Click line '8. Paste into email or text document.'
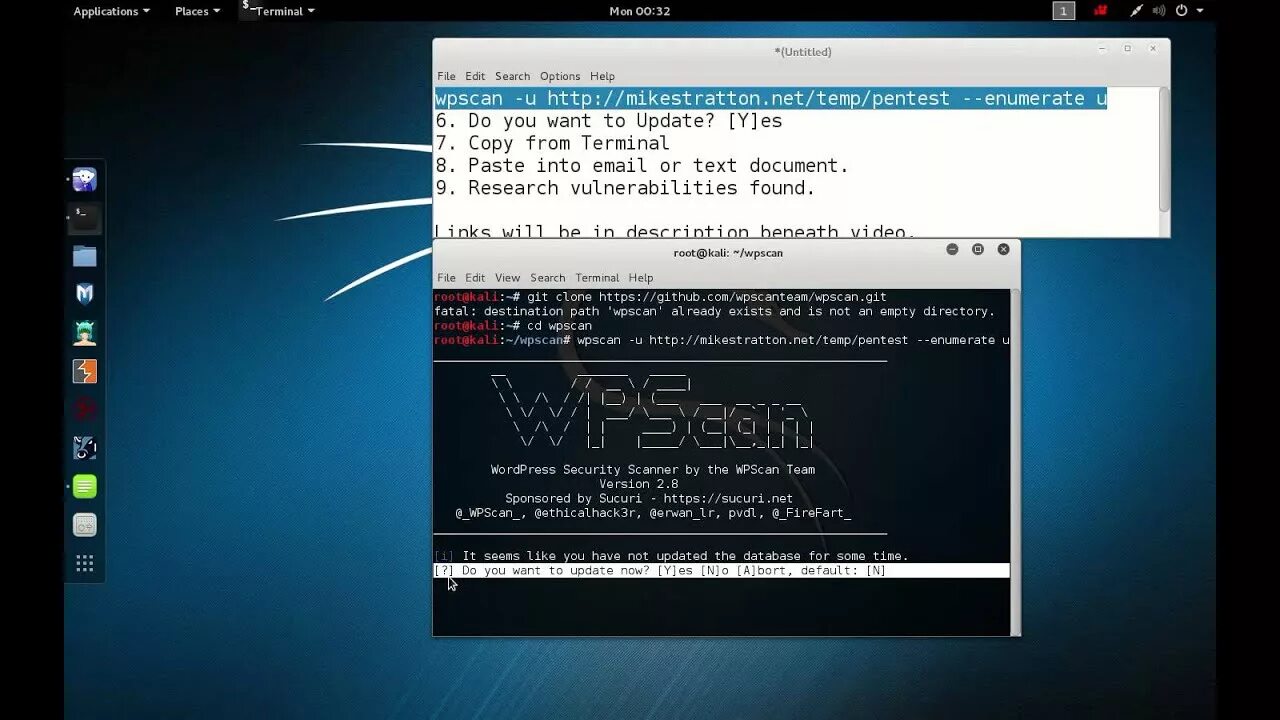The height and width of the screenshot is (720, 1280). click(642, 166)
